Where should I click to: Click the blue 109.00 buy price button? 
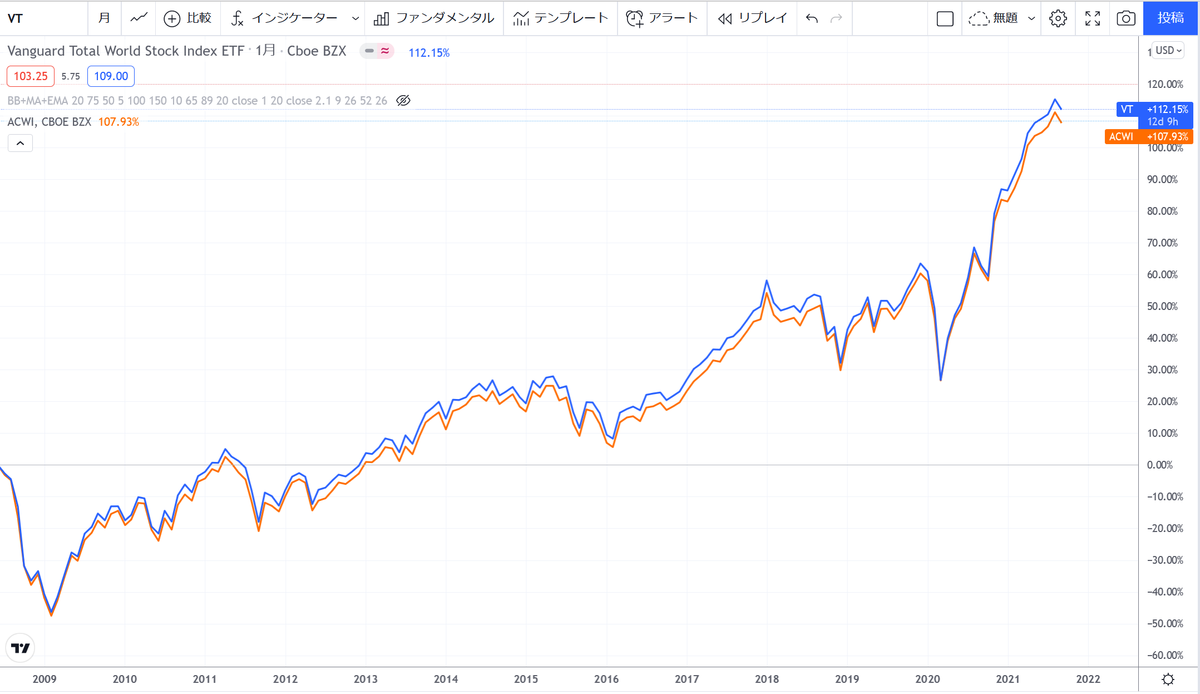110,75
